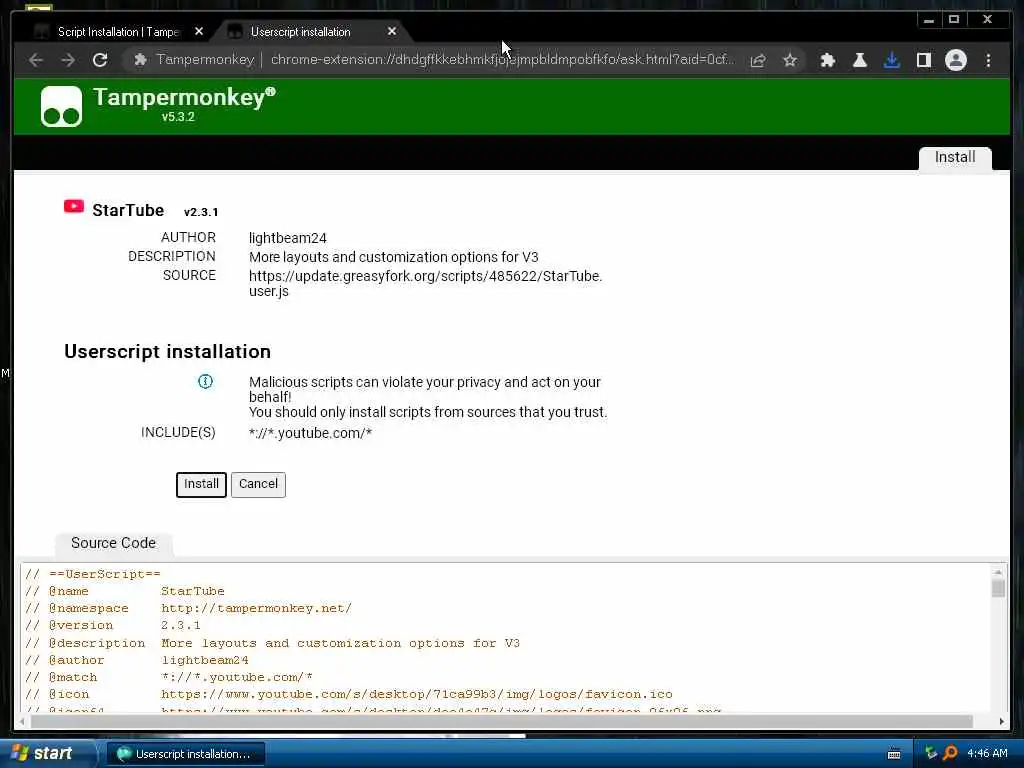1024x768 pixels.
Task: Click the @name StarTube code line
Action: click(125, 591)
